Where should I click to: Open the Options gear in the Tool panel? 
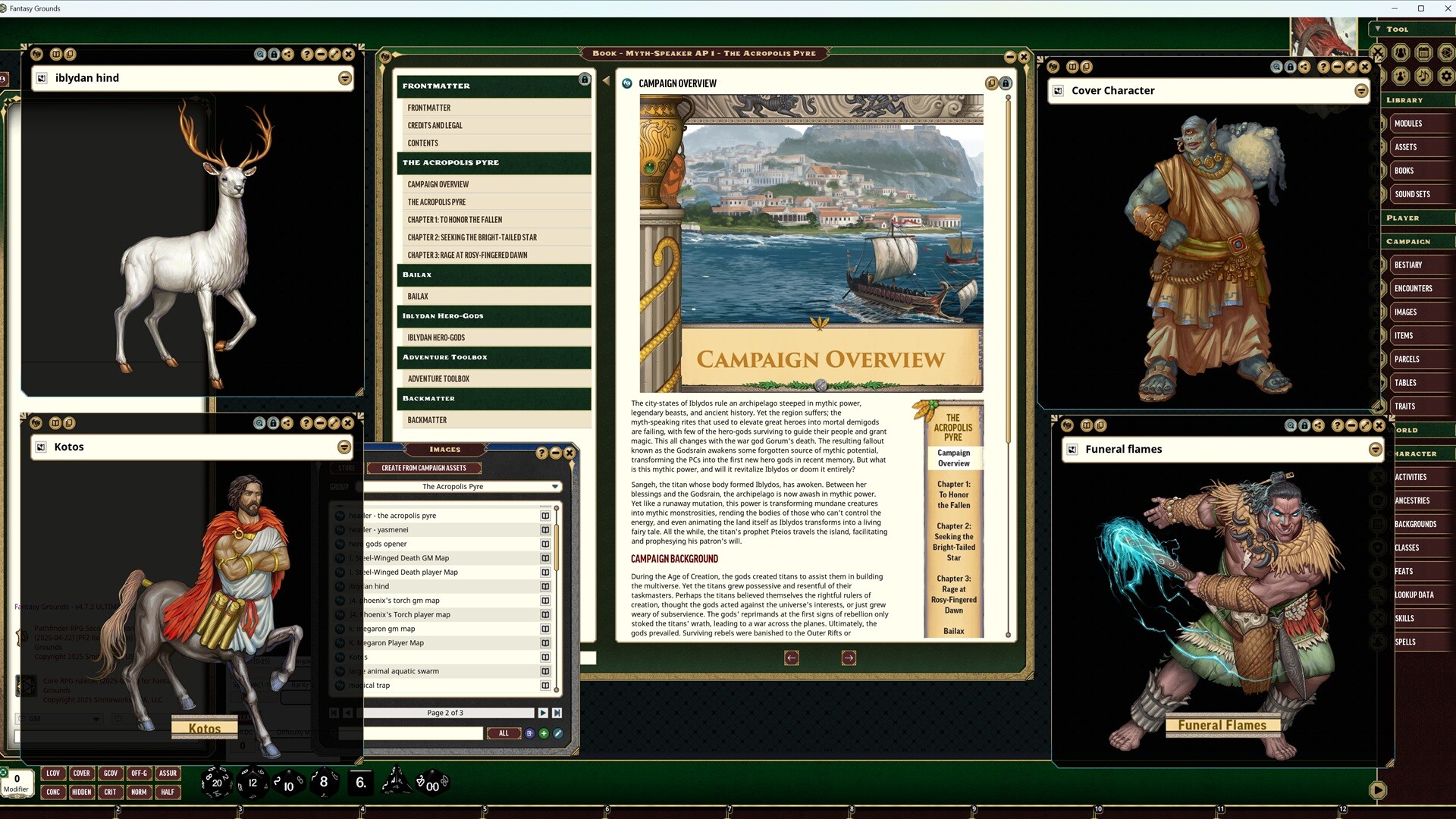[x=1447, y=76]
